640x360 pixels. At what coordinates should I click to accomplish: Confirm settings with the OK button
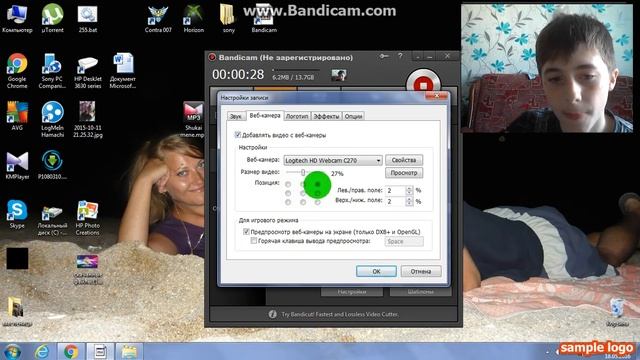point(376,271)
